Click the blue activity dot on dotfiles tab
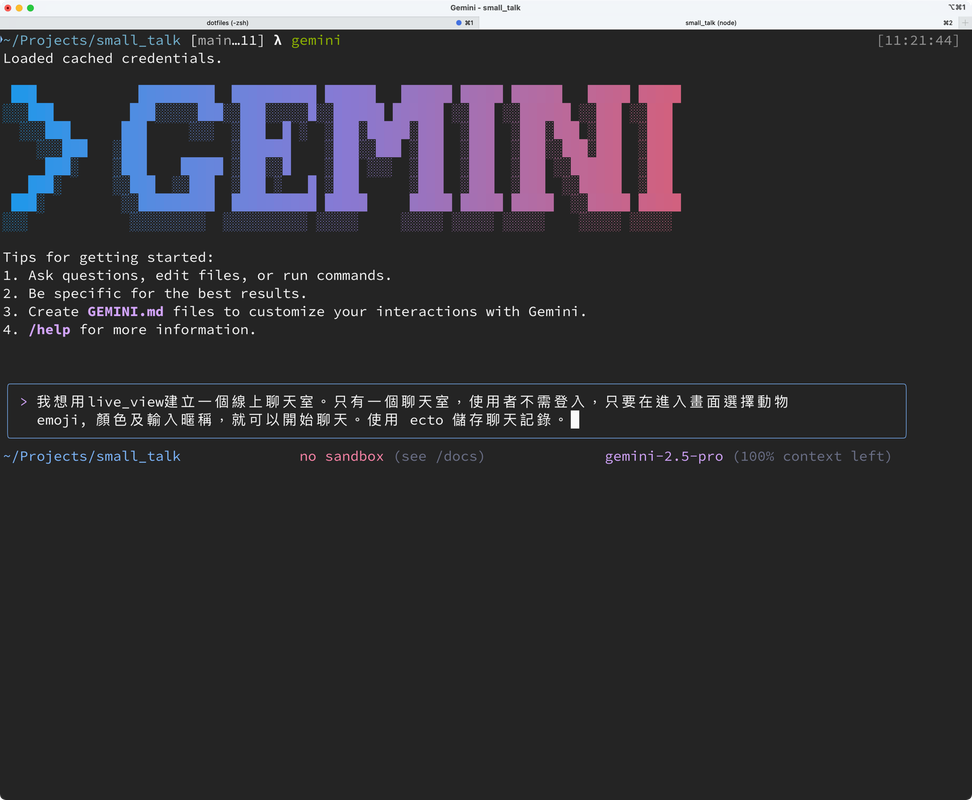The height and width of the screenshot is (800, 972). tap(459, 23)
